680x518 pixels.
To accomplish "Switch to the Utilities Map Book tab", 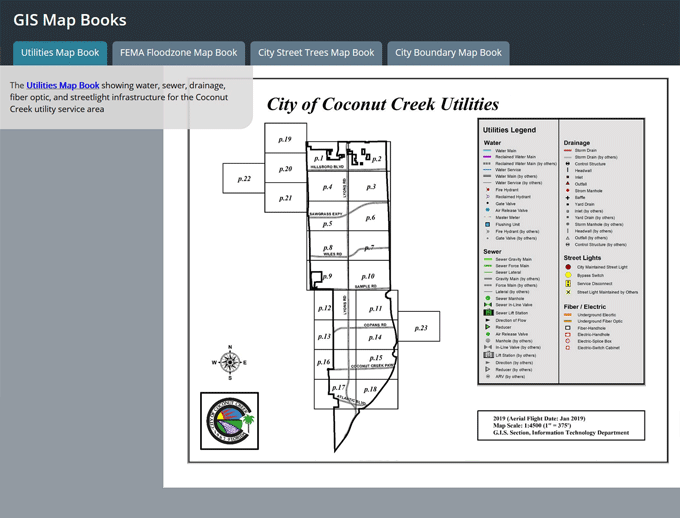I will [60, 53].
